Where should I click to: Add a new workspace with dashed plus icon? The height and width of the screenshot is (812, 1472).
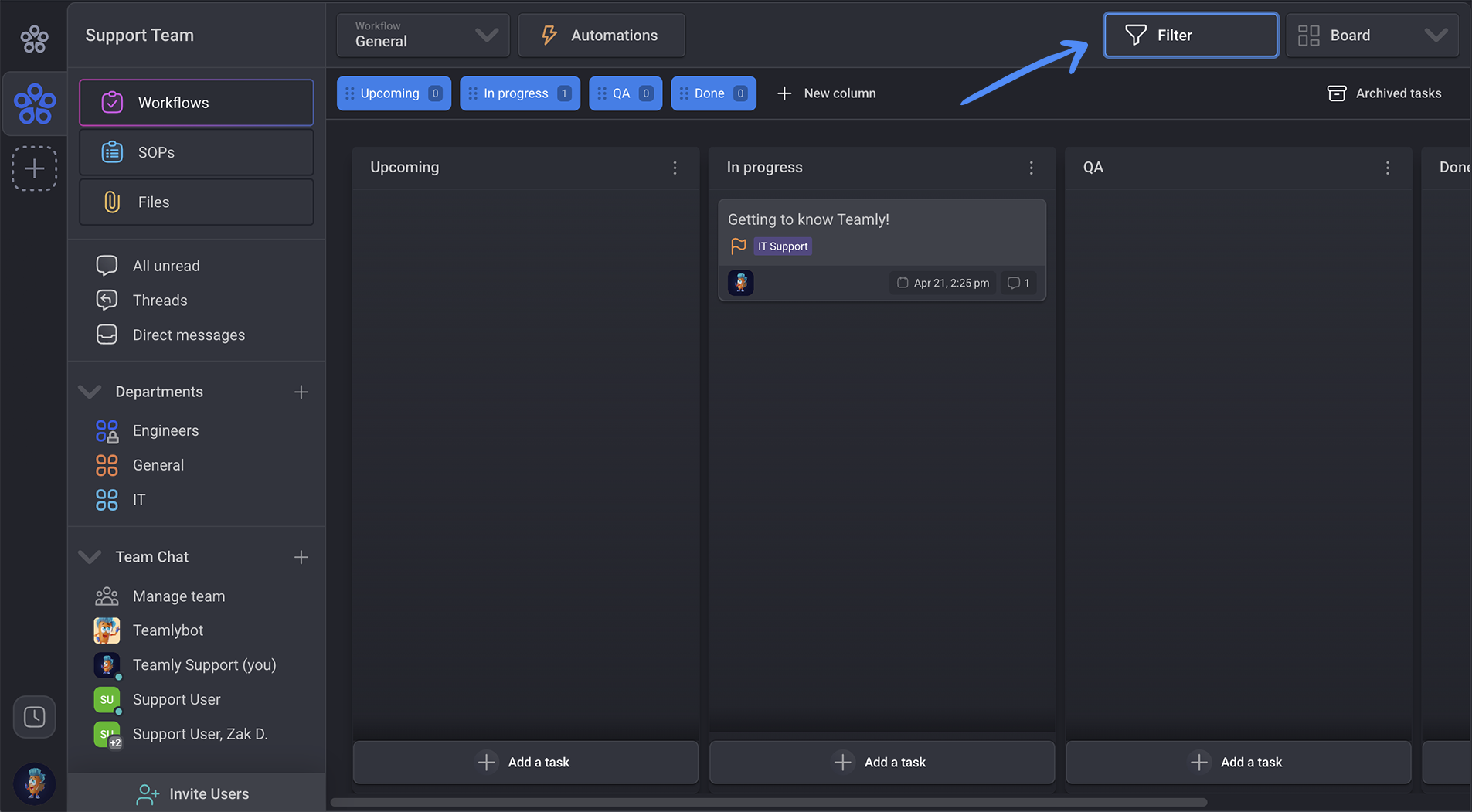pos(35,168)
